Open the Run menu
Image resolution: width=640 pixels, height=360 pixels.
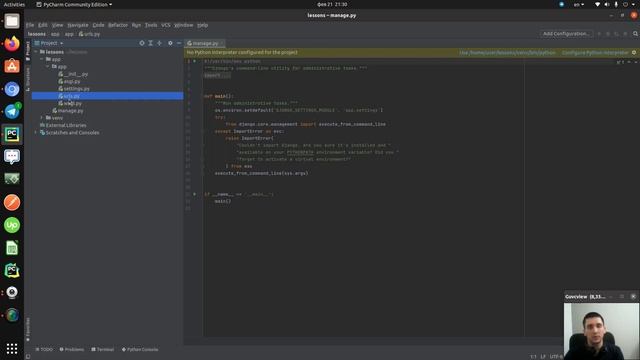(136, 25)
